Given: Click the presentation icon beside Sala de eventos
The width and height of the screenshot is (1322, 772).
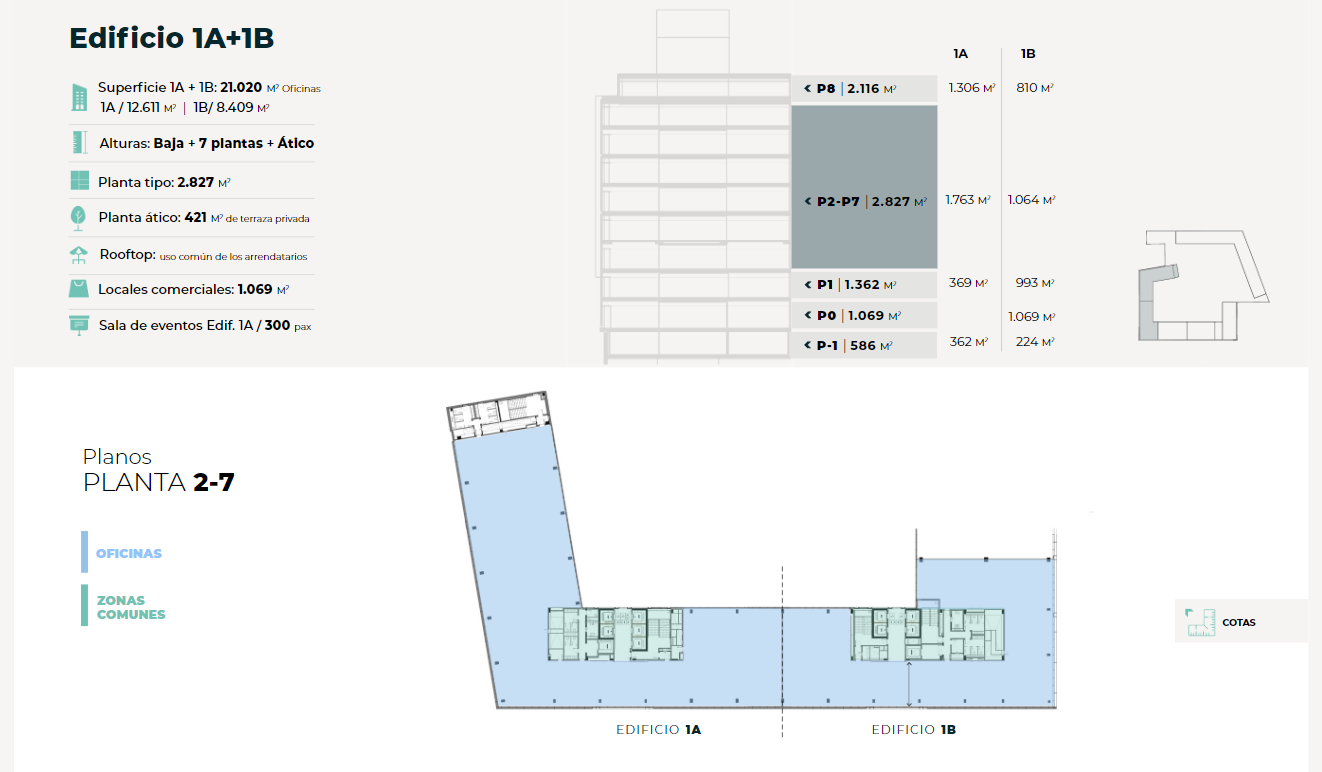Looking at the screenshot, I should [x=79, y=325].
